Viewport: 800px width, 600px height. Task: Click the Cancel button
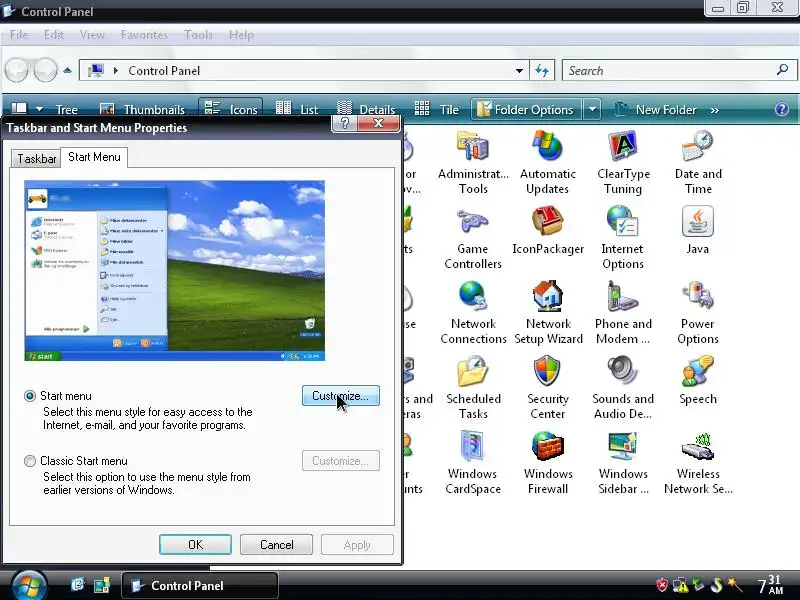coord(277,545)
